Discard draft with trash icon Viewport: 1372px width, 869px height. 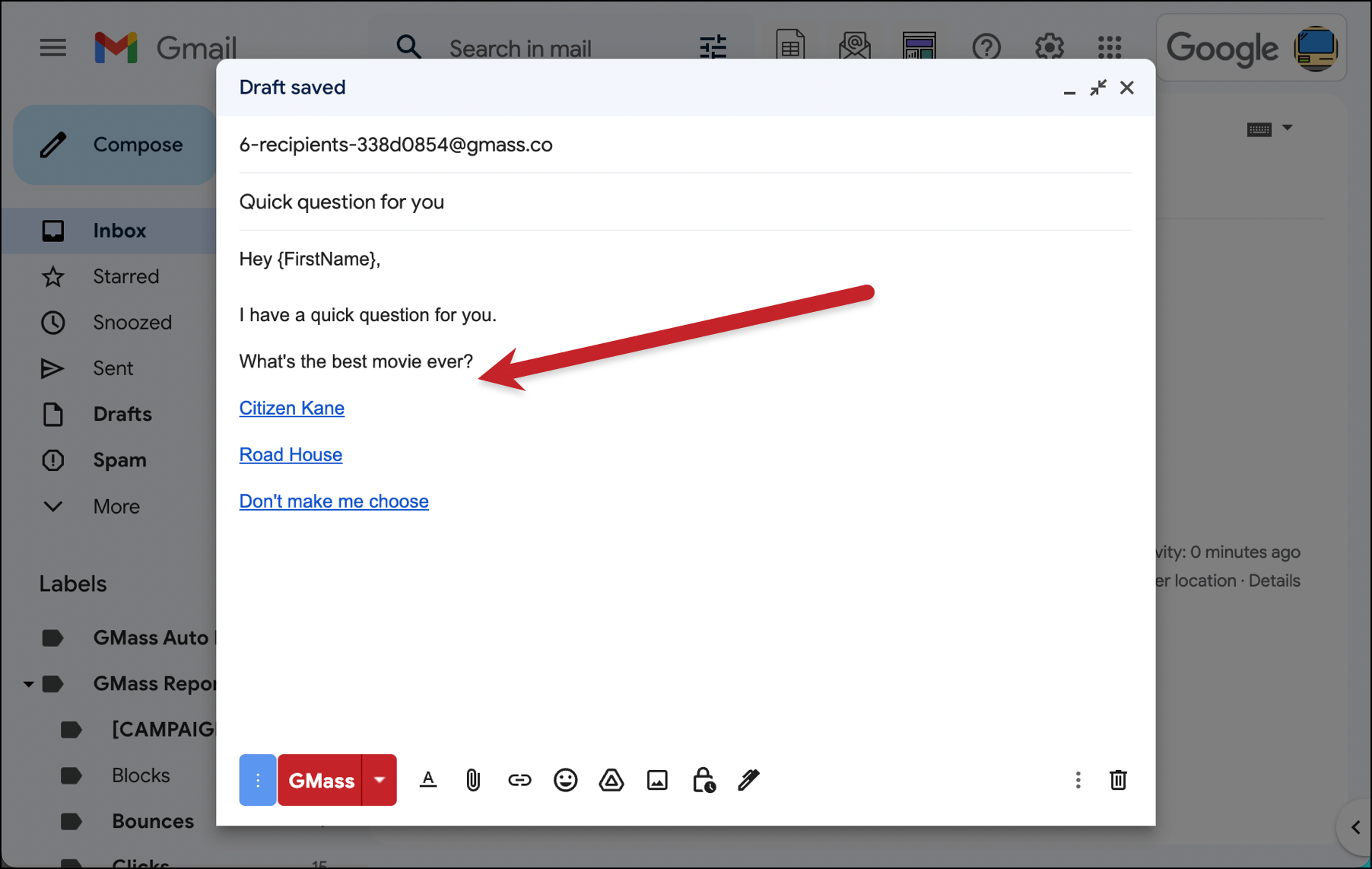1118,780
